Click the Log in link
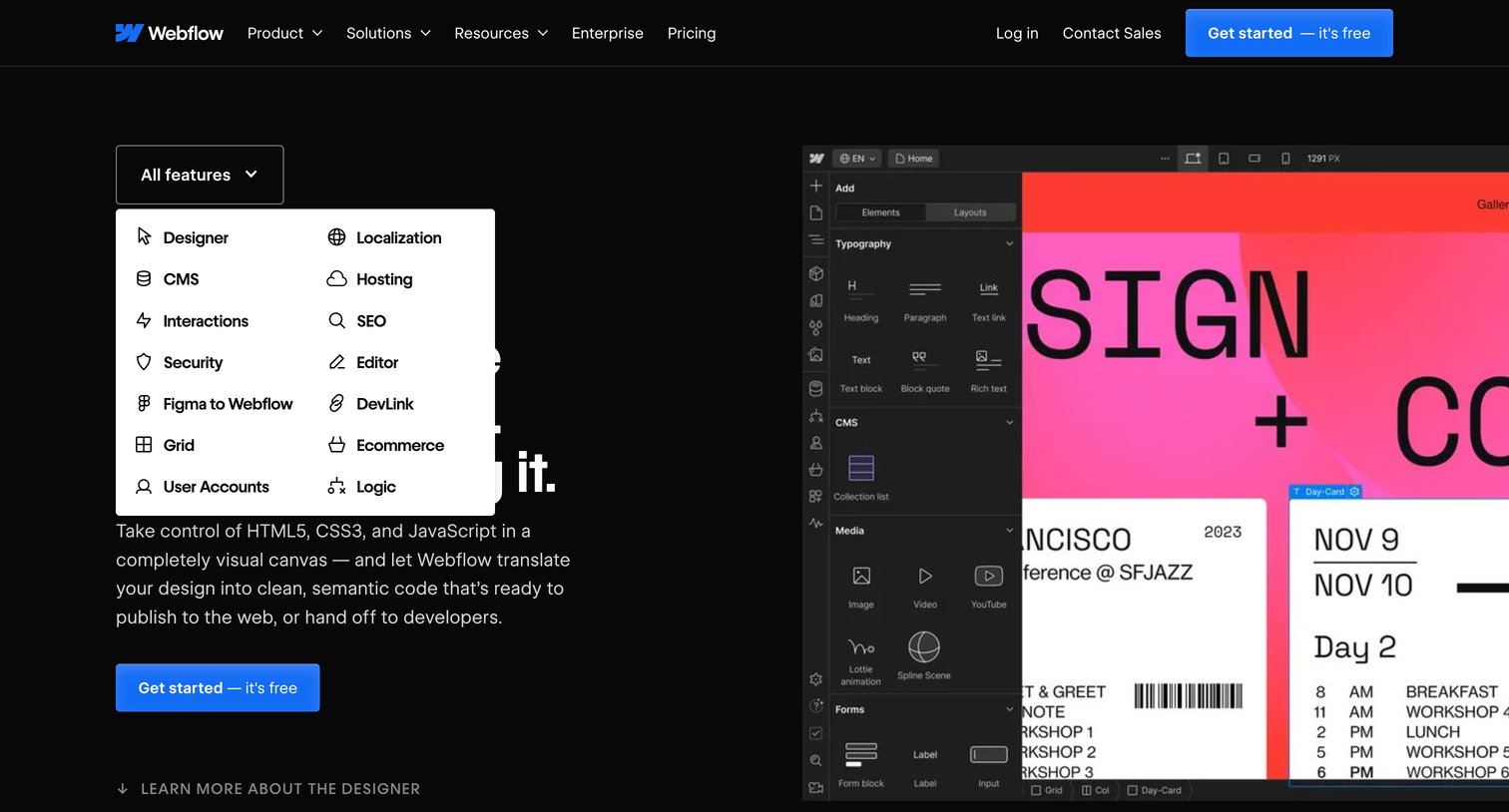The height and width of the screenshot is (812, 1509). click(x=1017, y=33)
